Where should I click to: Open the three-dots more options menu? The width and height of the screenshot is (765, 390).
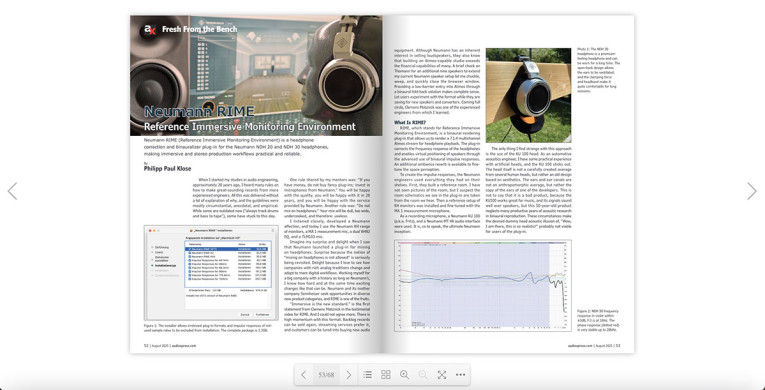click(460, 375)
